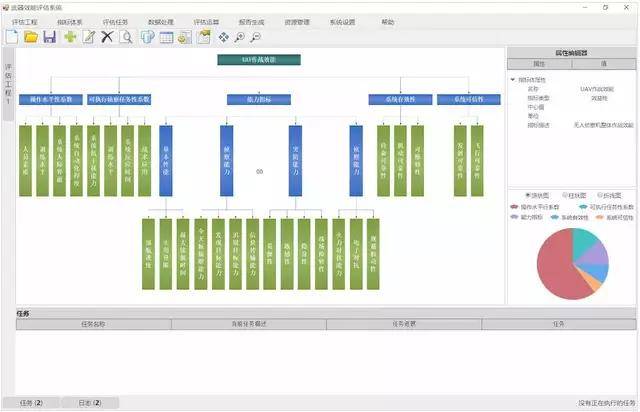
Task: Open the 评估工程 menu
Action: point(28,21)
